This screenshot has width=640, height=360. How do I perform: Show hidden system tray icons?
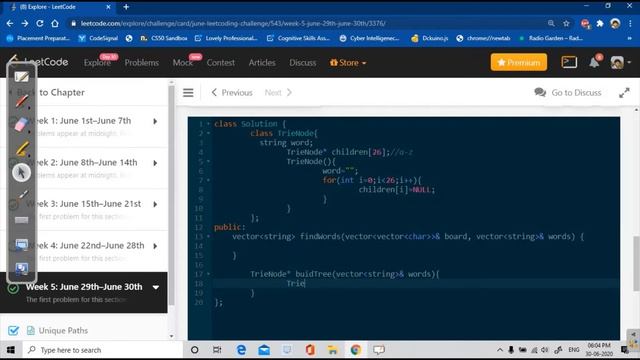tap(500, 350)
